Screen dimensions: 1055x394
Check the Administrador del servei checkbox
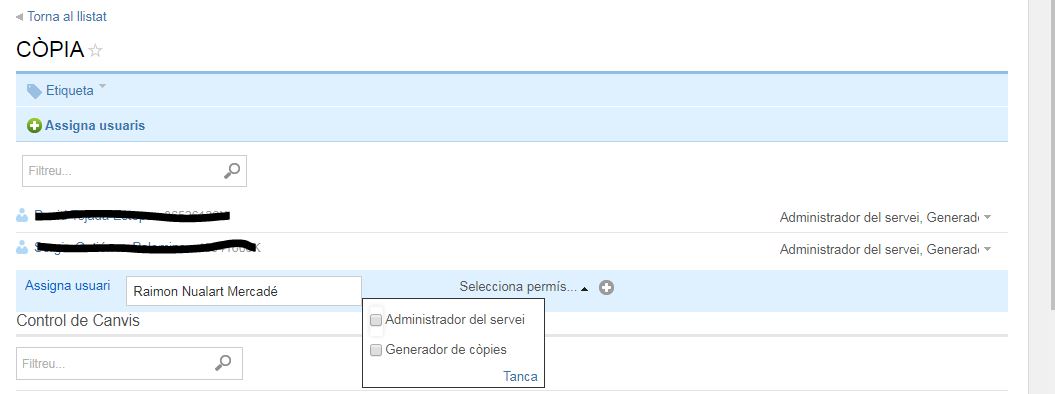(376, 320)
